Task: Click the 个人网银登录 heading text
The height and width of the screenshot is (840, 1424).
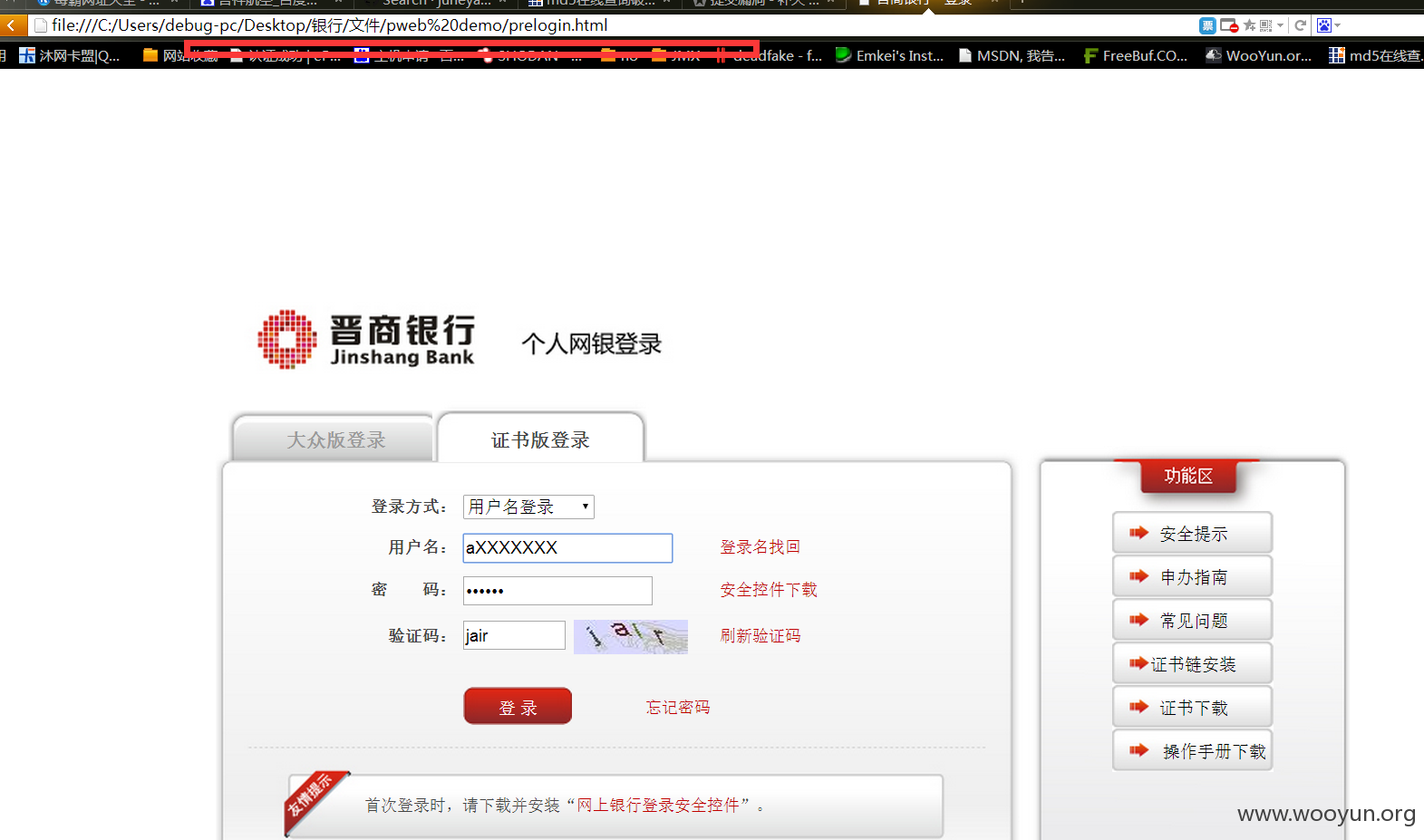Action: 592,344
